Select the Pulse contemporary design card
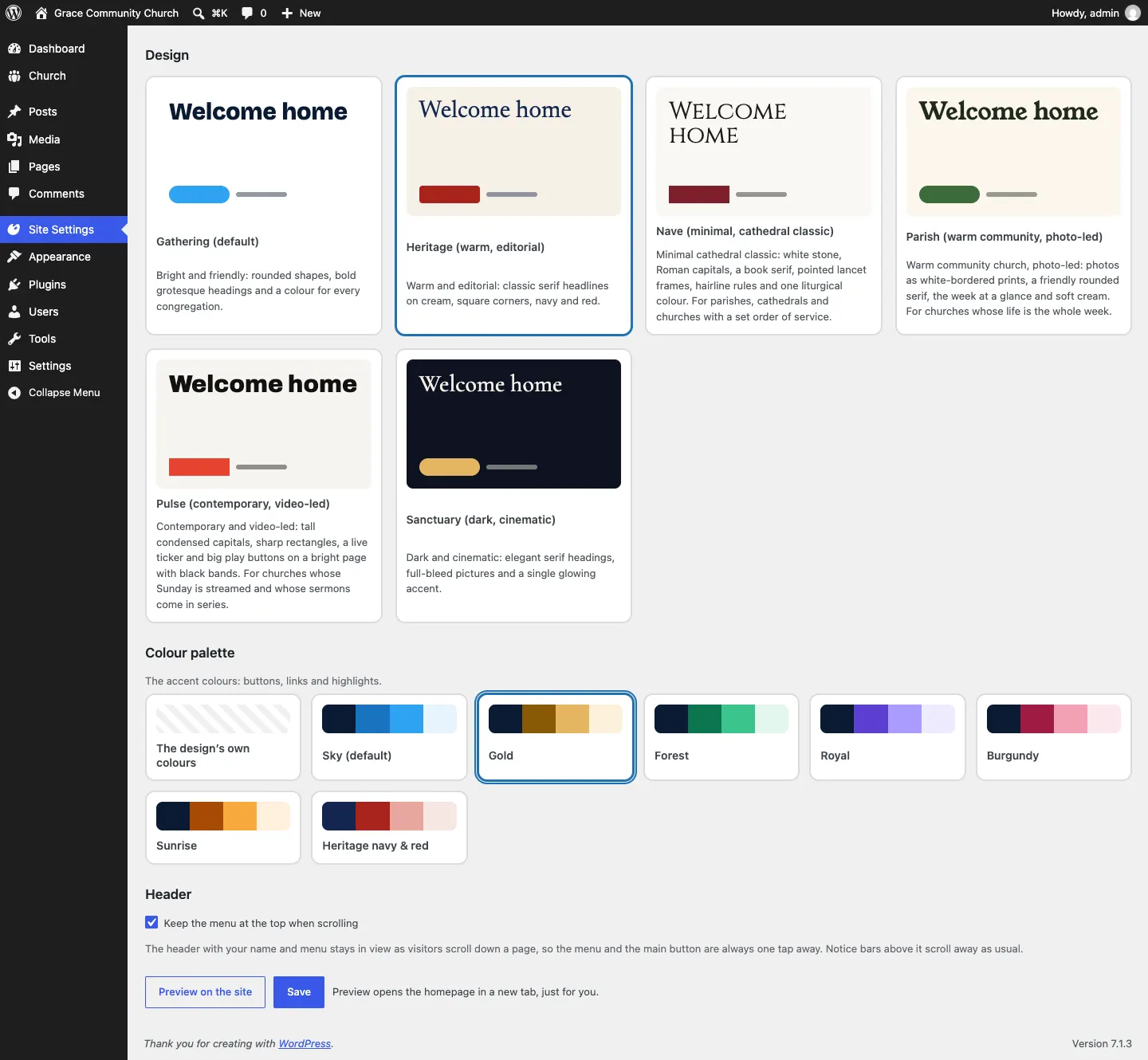 pos(264,485)
